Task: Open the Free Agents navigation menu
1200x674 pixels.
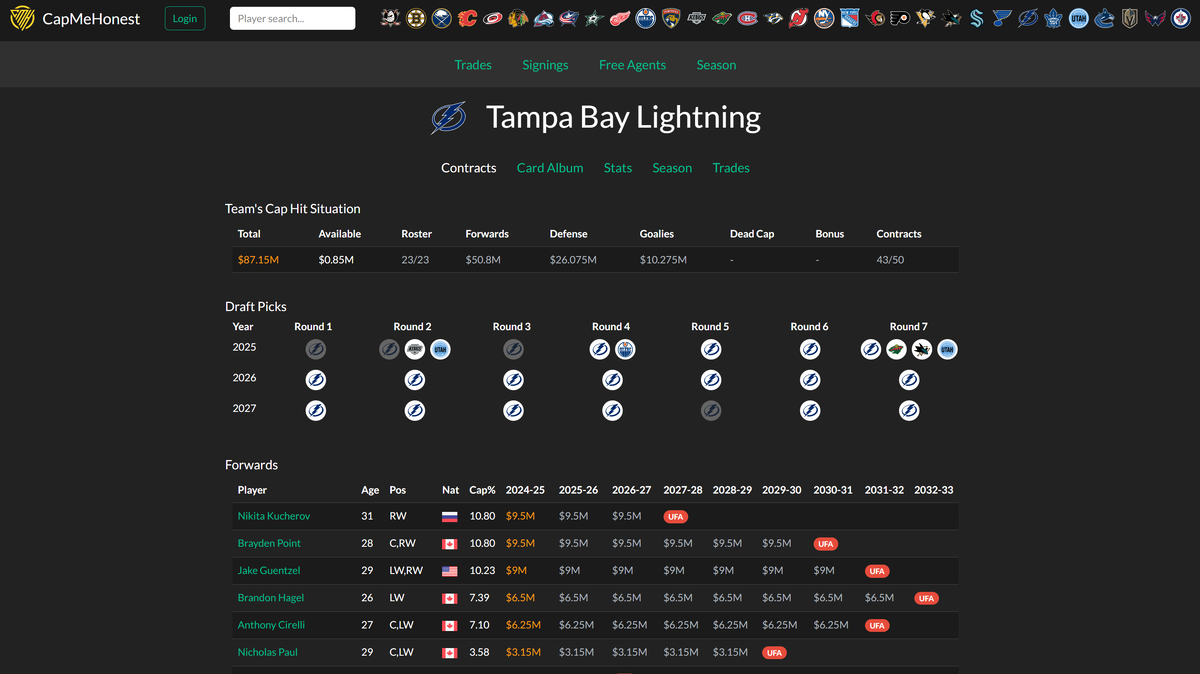Action: (632, 65)
